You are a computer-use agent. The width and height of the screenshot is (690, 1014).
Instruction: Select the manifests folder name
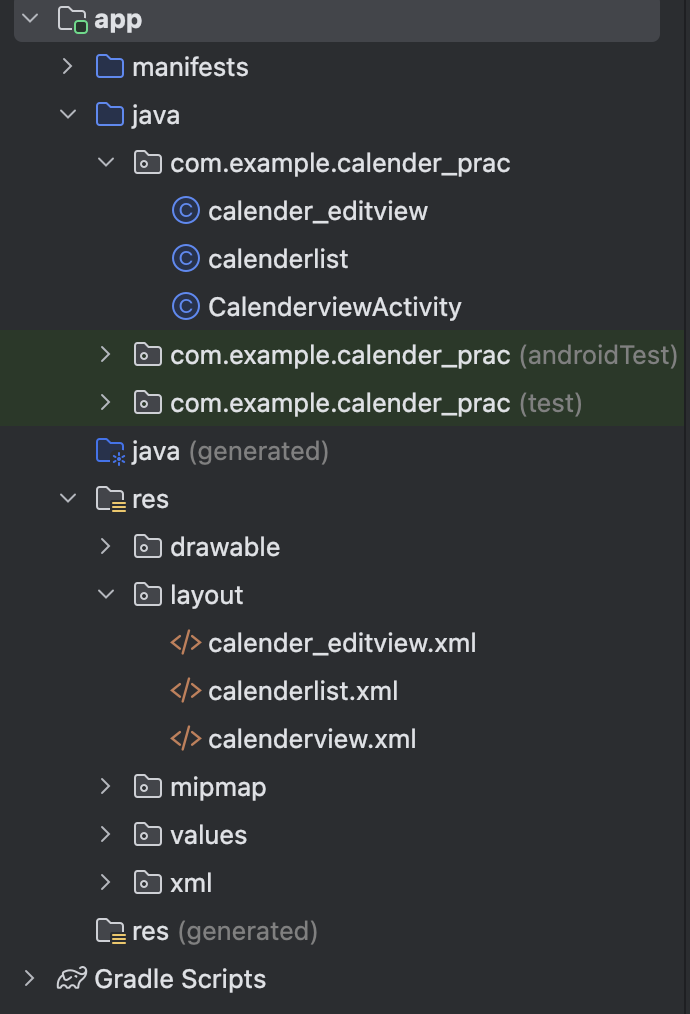point(190,67)
